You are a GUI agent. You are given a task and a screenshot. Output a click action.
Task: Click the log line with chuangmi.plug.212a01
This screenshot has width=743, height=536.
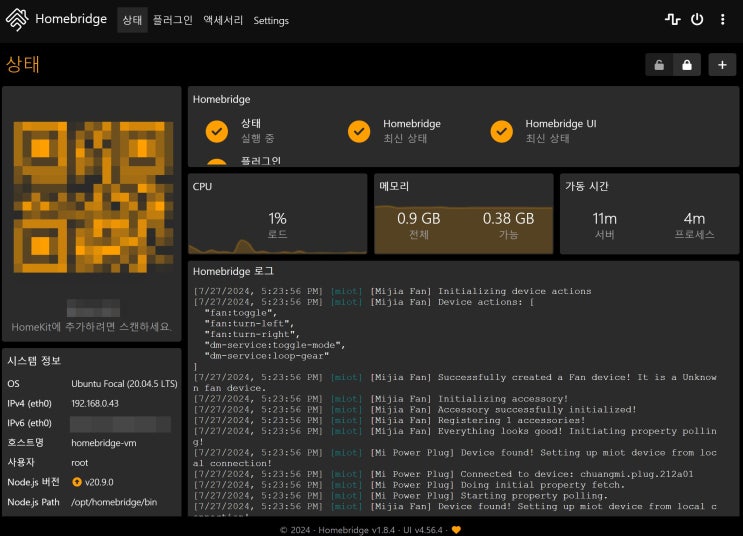click(x=443, y=474)
